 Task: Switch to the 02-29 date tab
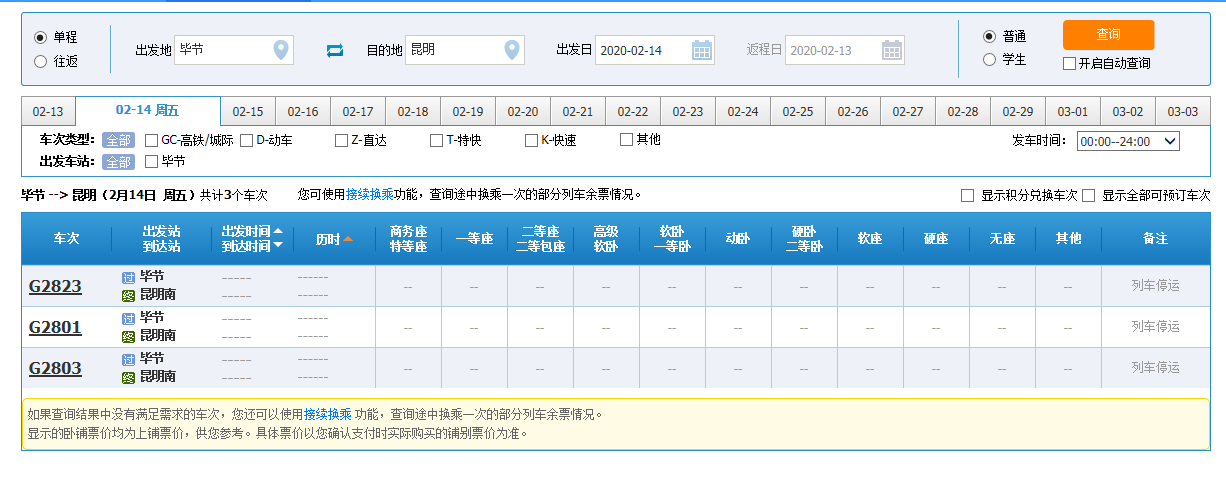pos(1018,111)
